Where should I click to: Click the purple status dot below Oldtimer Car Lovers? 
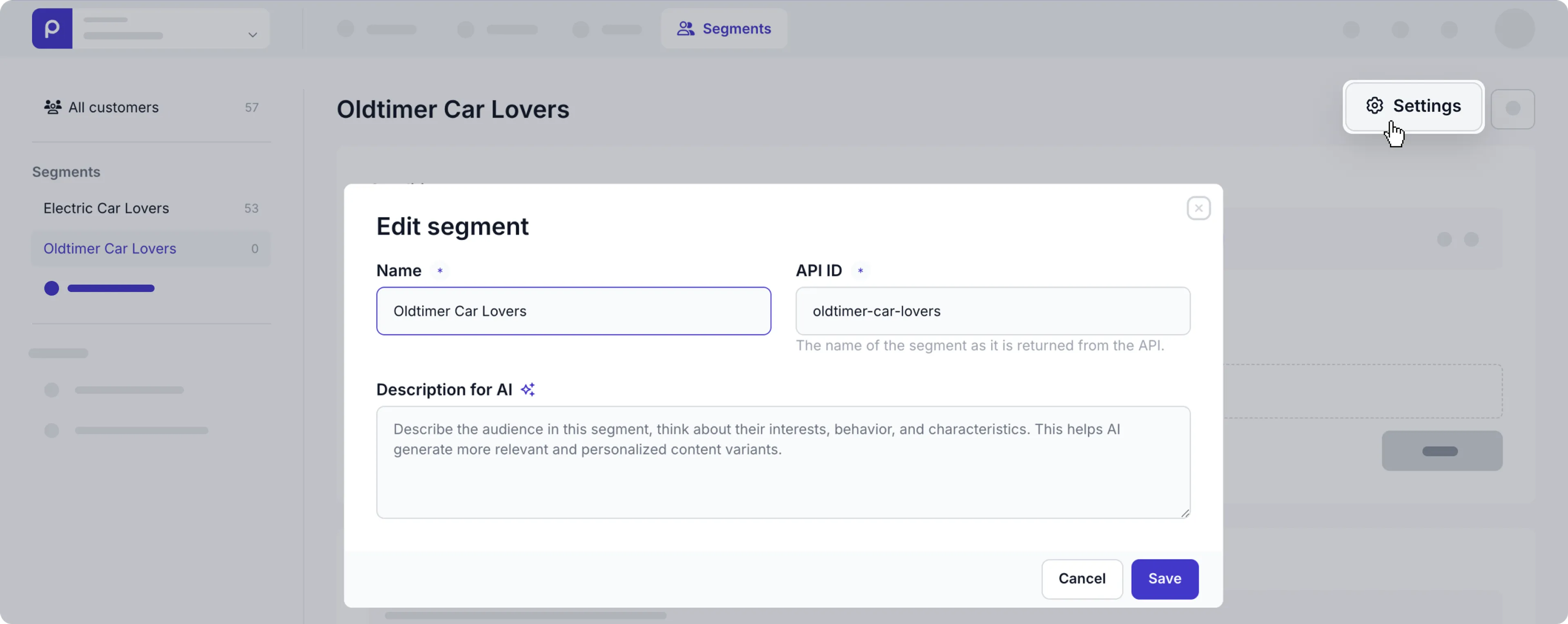click(51, 288)
